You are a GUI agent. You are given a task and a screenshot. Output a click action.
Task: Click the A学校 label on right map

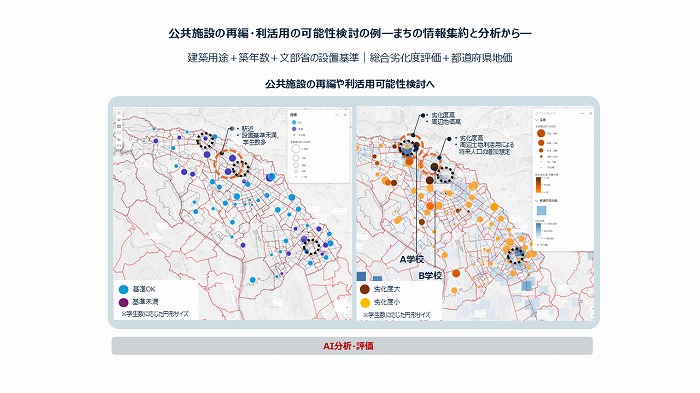tap(412, 259)
